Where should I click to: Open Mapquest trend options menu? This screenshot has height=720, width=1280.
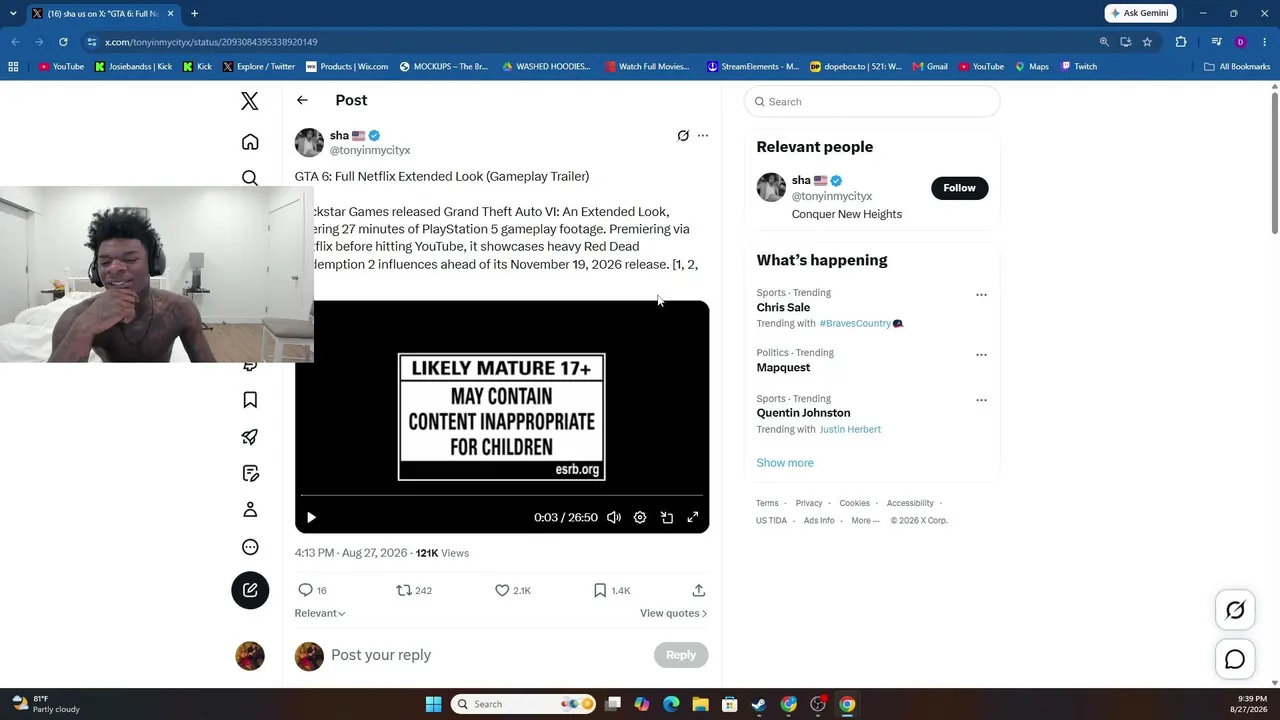pyautogui.click(x=981, y=355)
